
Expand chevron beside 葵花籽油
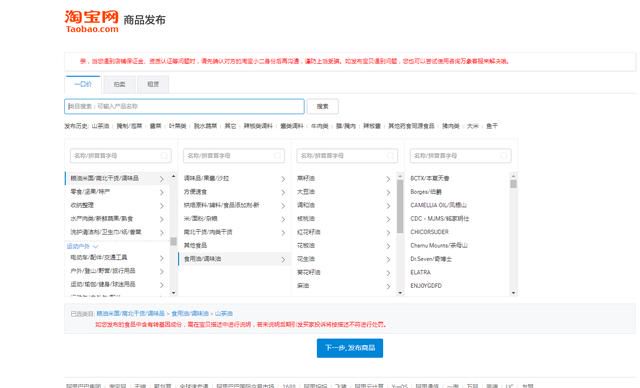click(388, 273)
